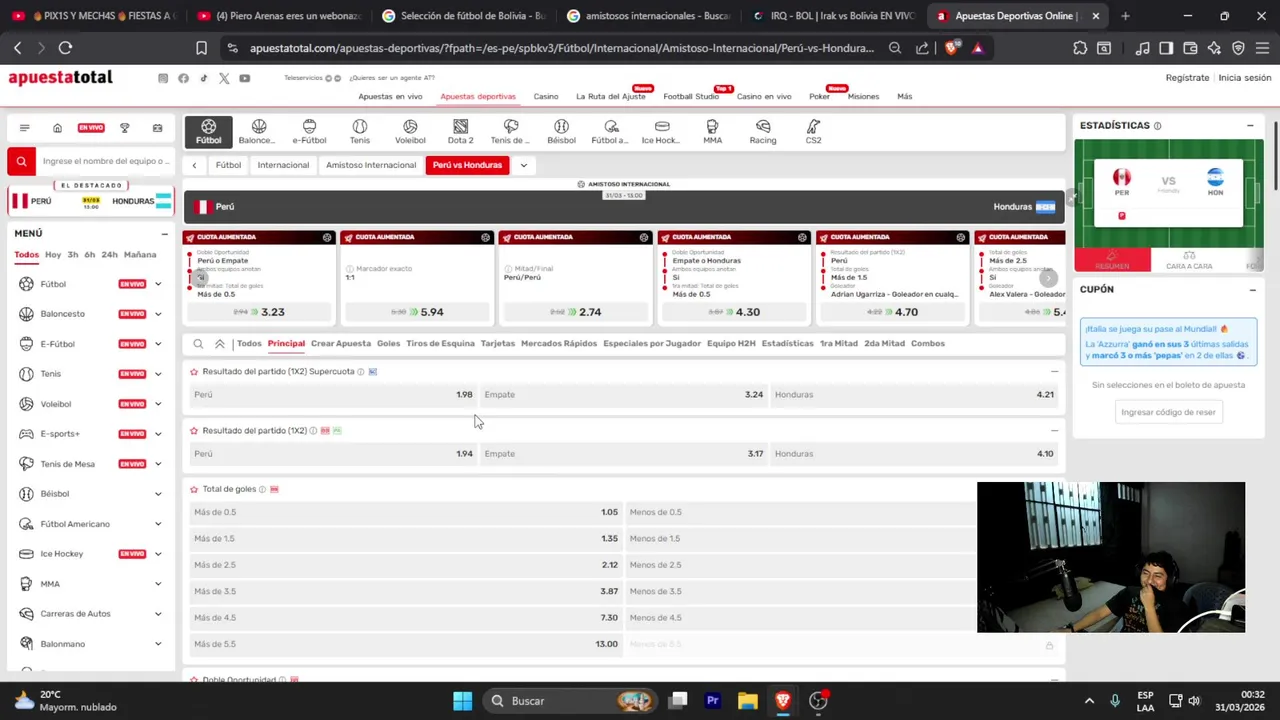Screen dimensions: 1280x720
Task: Select the CS2 icon in sport carousel
Action: pos(813,132)
